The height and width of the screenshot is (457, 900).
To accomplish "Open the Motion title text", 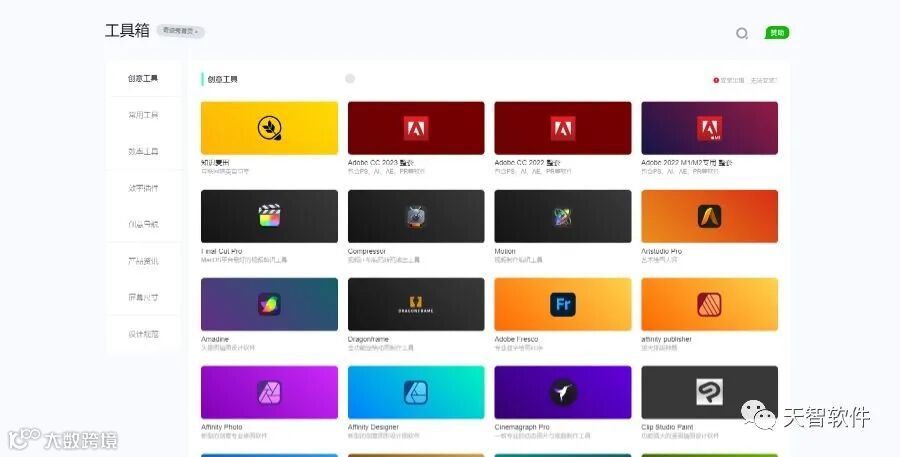I will (x=505, y=251).
